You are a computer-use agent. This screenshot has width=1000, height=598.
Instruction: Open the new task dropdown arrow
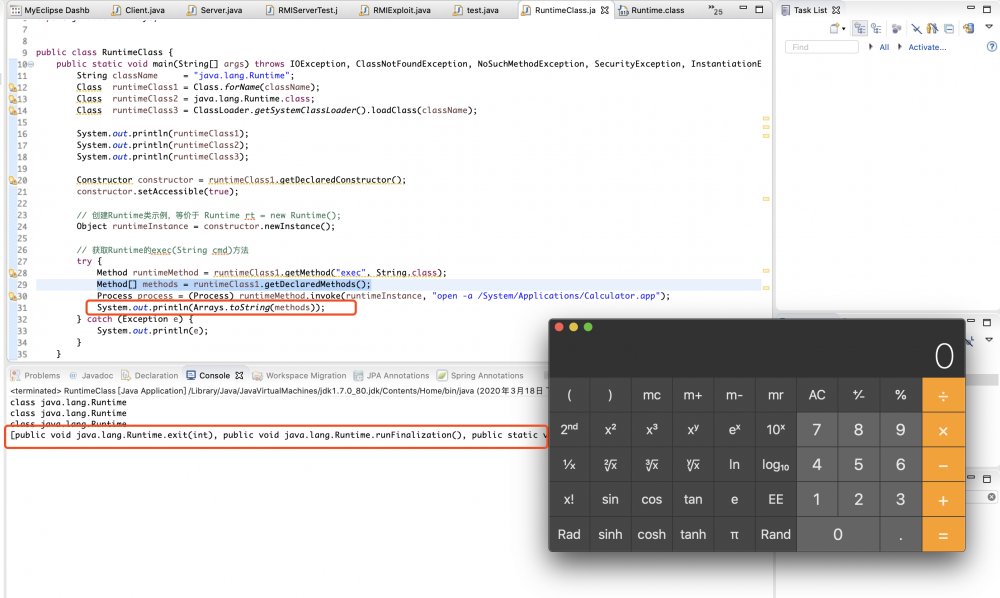click(x=844, y=28)
